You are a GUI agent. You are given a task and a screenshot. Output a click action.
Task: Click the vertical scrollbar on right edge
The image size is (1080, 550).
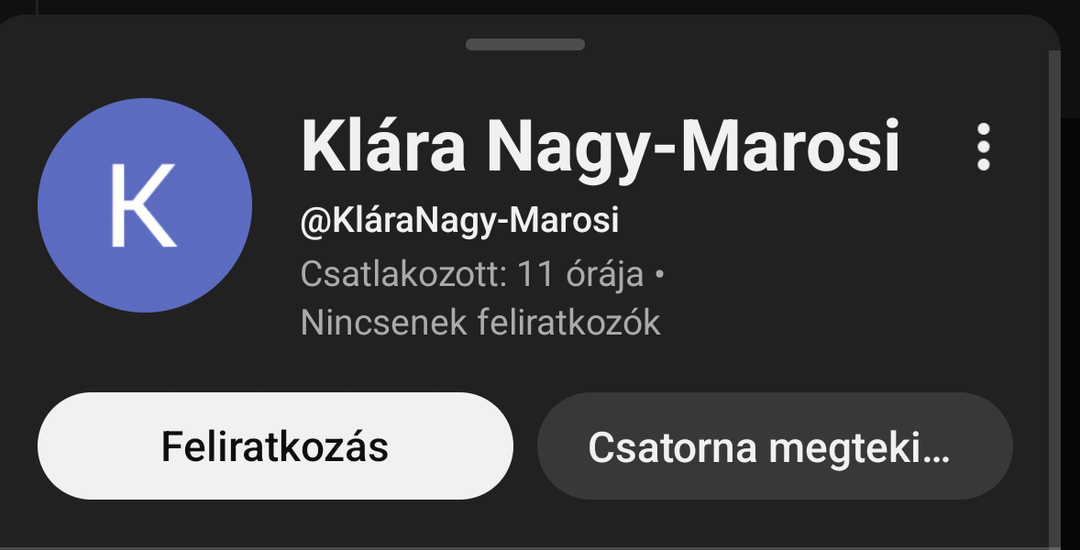(x=1055, y=296)
